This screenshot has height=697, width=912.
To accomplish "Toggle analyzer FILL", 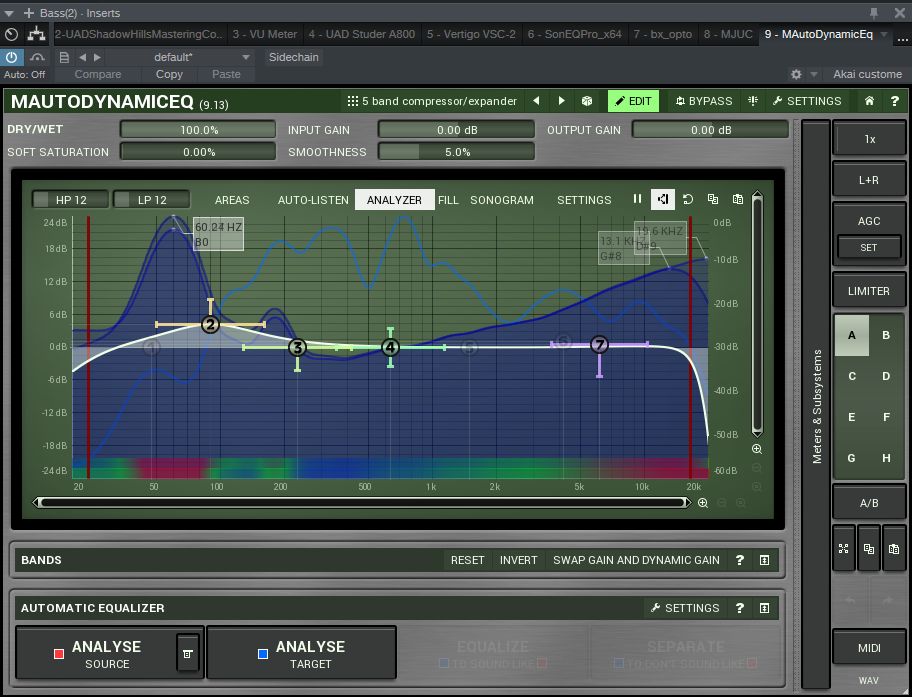I will tap(448, 200).
